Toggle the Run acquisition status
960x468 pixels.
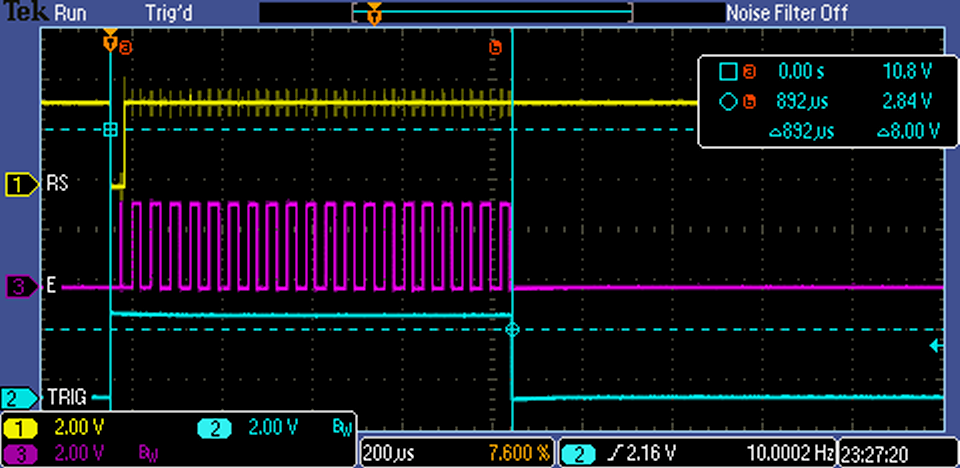coord(69,13)
